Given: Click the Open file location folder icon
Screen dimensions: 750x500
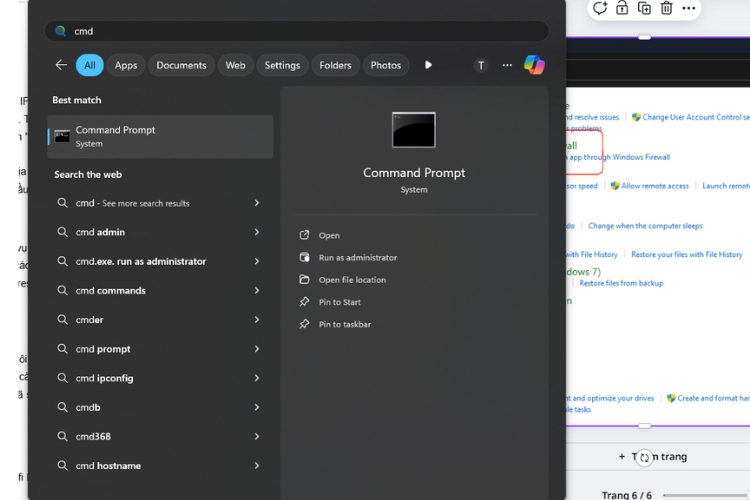Looking at the screenshot, I should (305, 280).
